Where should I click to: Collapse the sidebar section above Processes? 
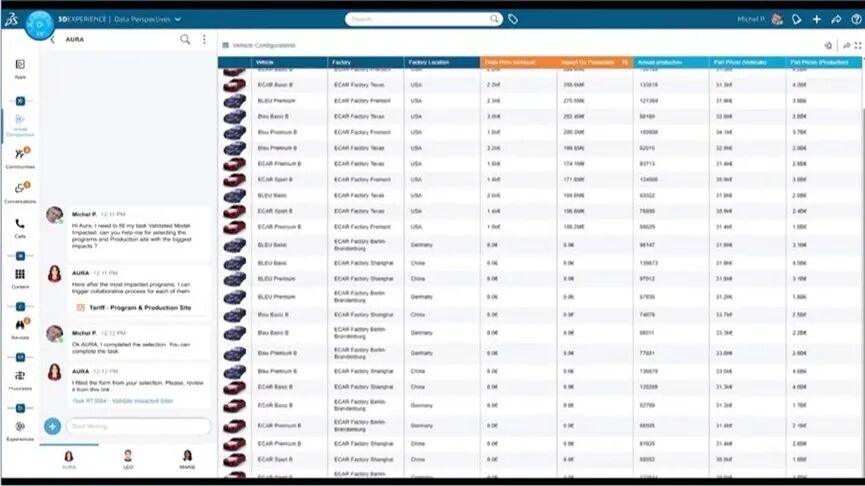tap(20, 357)
